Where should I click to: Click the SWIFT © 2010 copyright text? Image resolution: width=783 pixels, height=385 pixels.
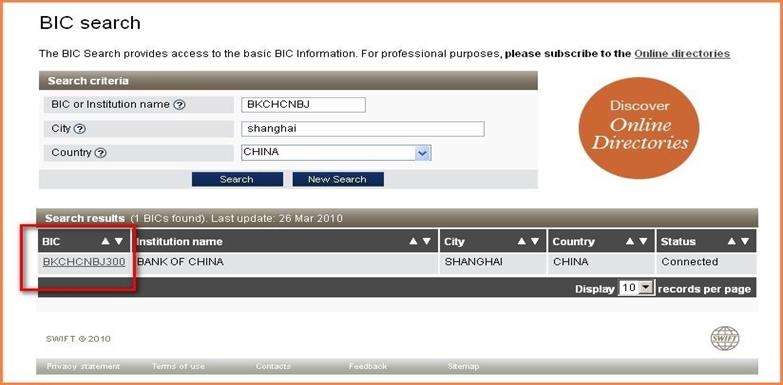click(78, 339)
